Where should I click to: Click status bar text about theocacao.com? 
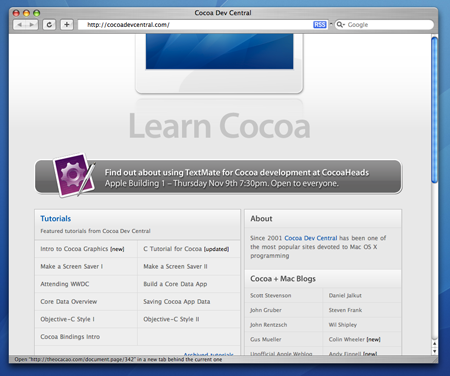point(118,360)
